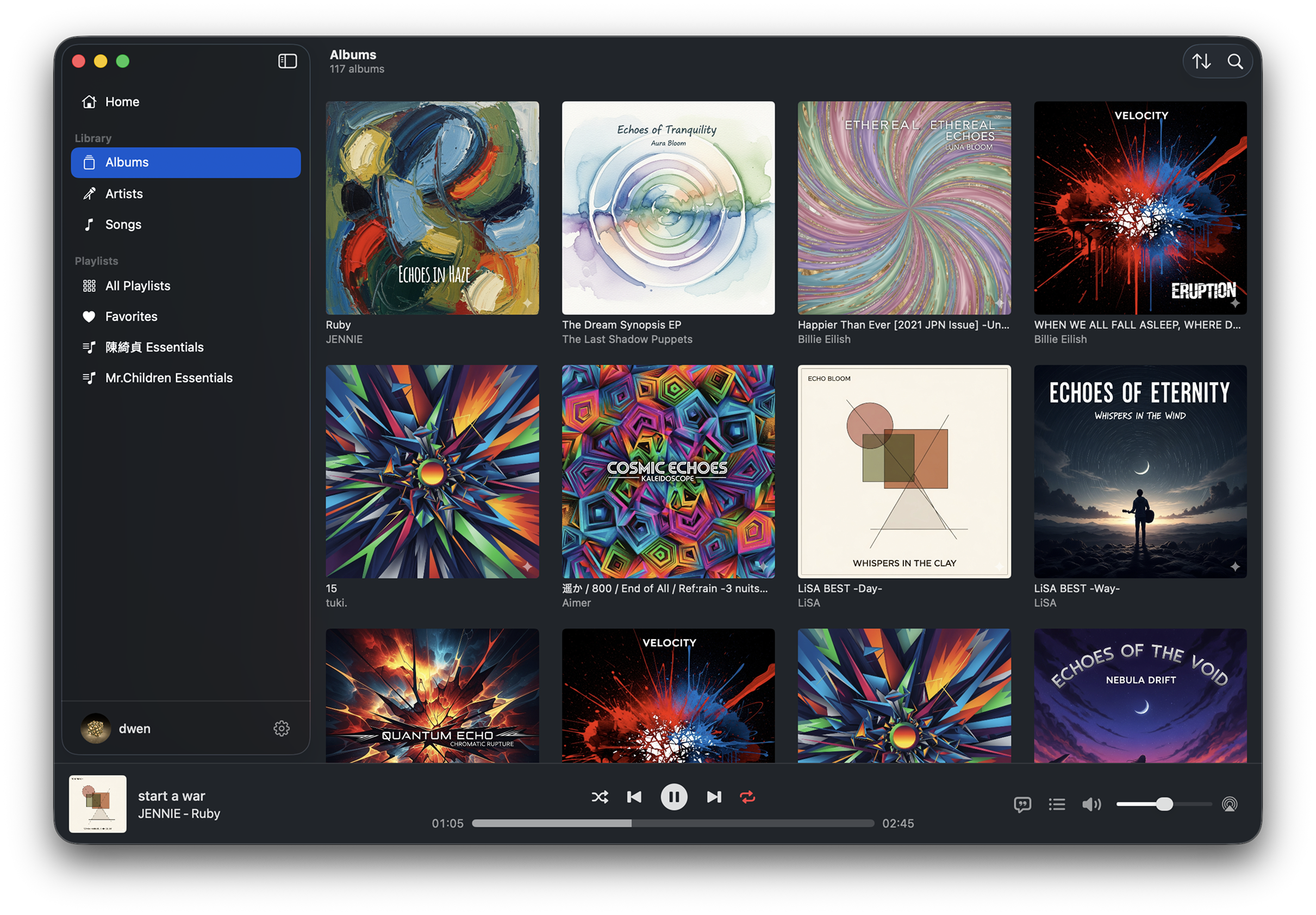This screenshot has height=915, width=1316.
Task: Open the LiSA BEST -Way- album cover
Action: point(1140,471)
